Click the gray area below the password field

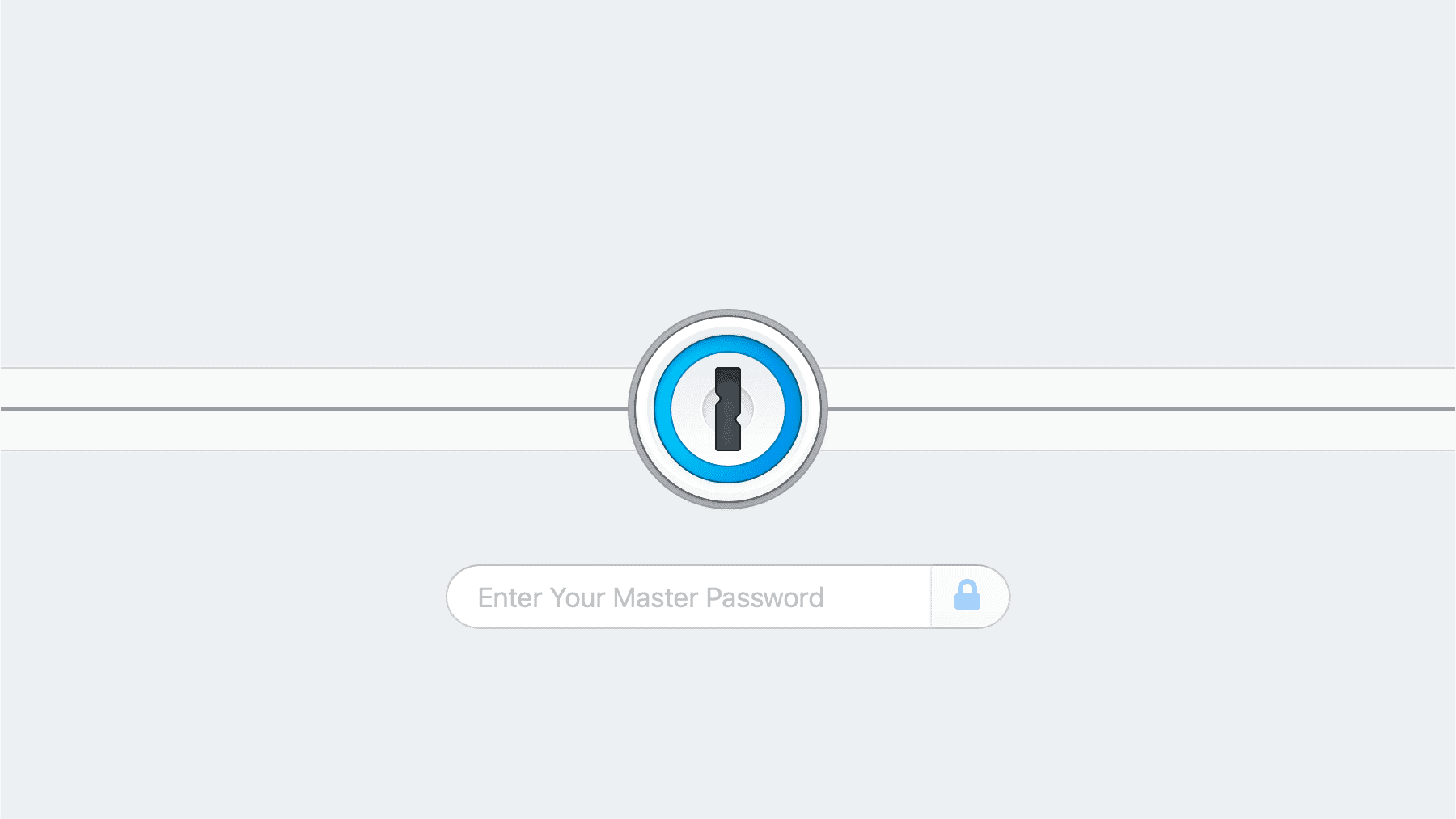point(728,724)
